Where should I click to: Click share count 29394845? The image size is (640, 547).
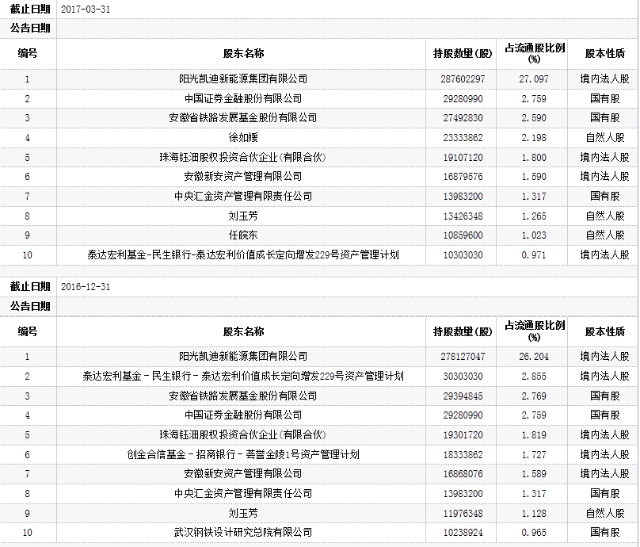[463, 396]
